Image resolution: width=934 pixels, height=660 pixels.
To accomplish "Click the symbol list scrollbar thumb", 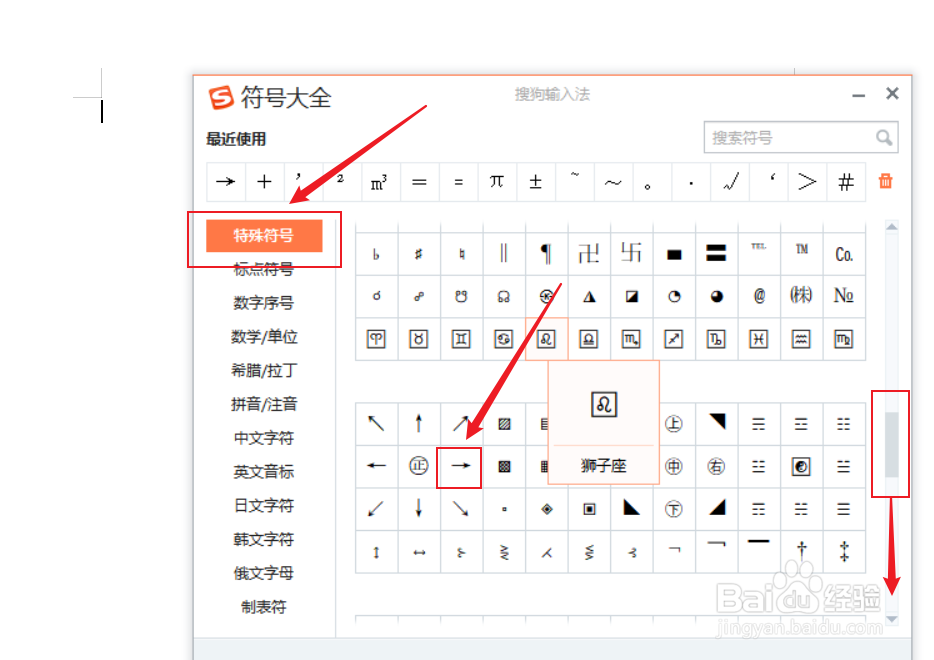I will click(892, 444).
